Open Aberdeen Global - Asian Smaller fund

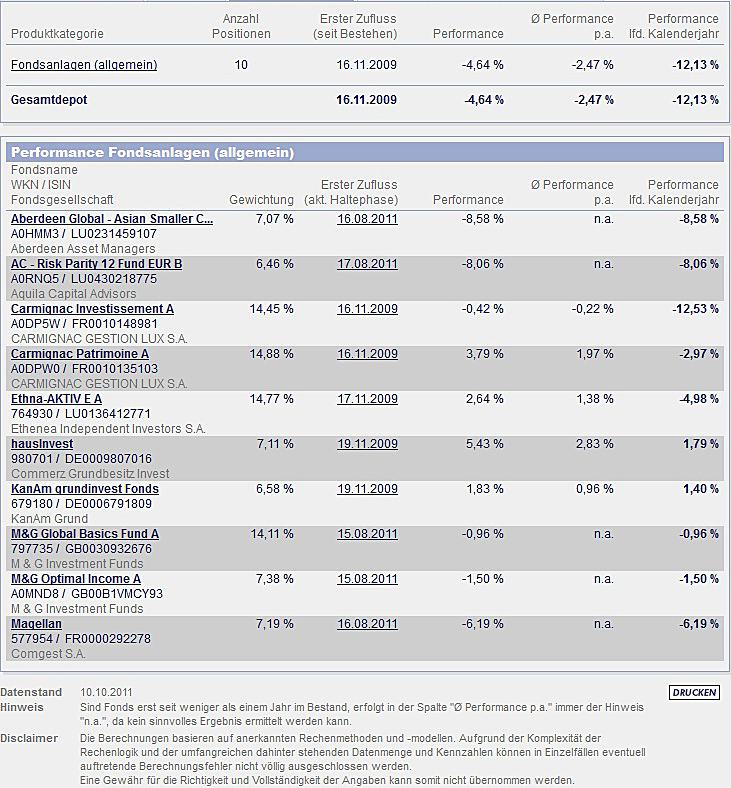(112, 219)
